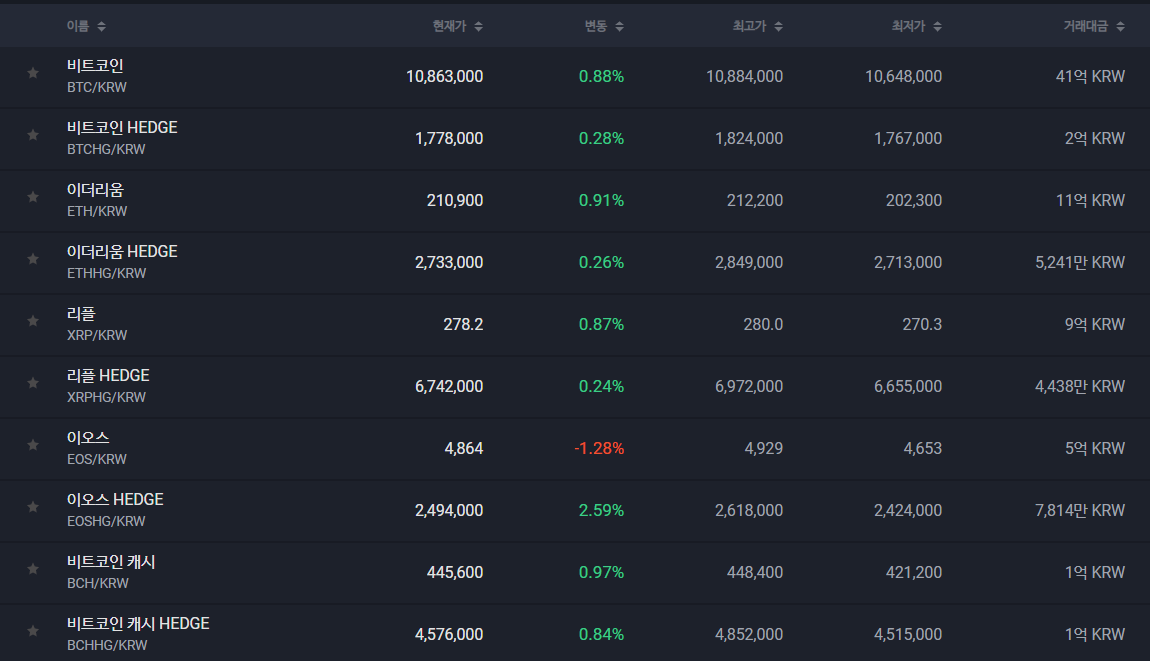This screenshot has width=1150, height=661.
Task: Open the 이오스 market name
Action: (x=88, y=437)
